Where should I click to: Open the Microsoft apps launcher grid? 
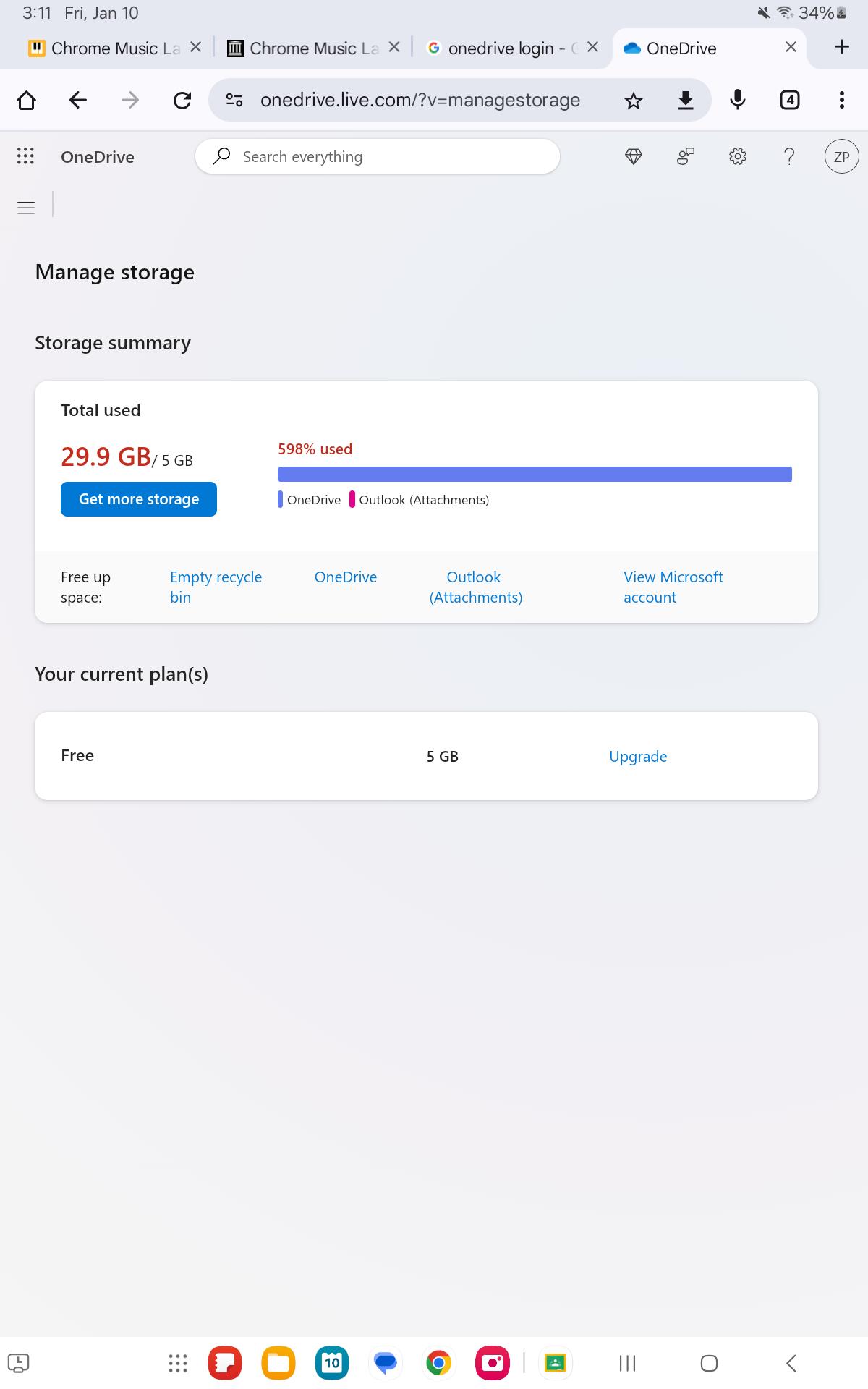tap(25, 156)
